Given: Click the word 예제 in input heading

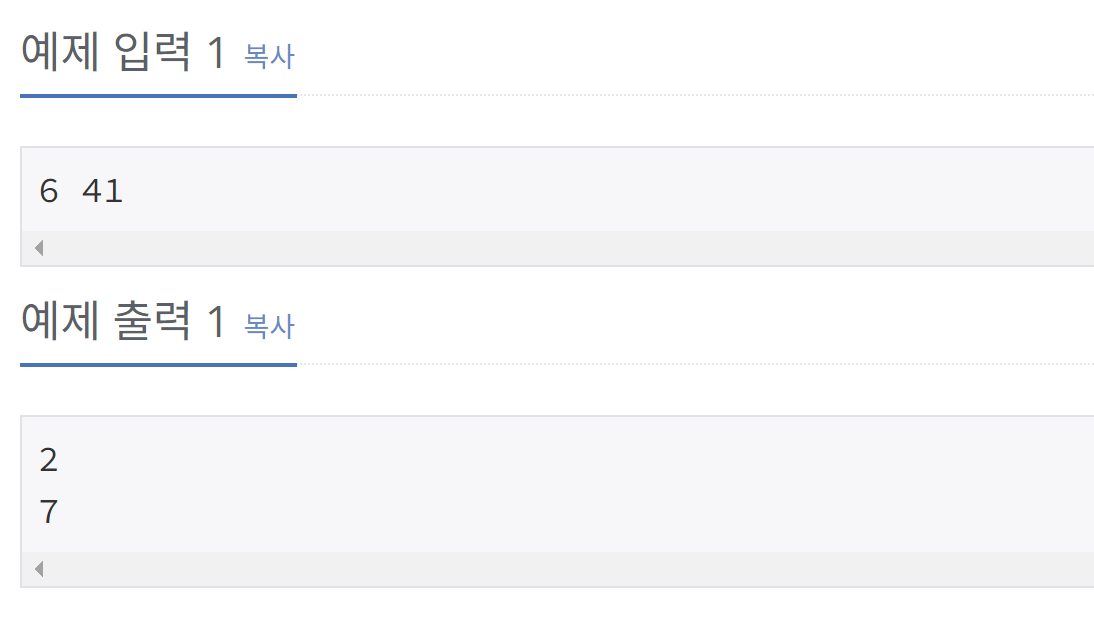Looking at the screenshot, I should tap(60, 52).
